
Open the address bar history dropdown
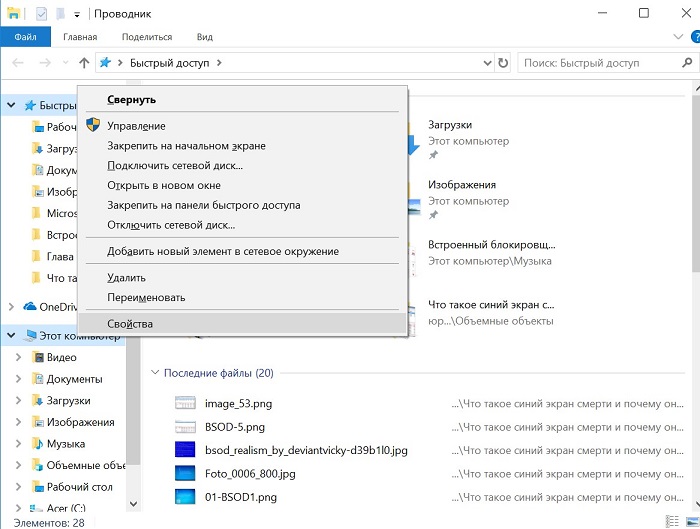click(488, 63)
